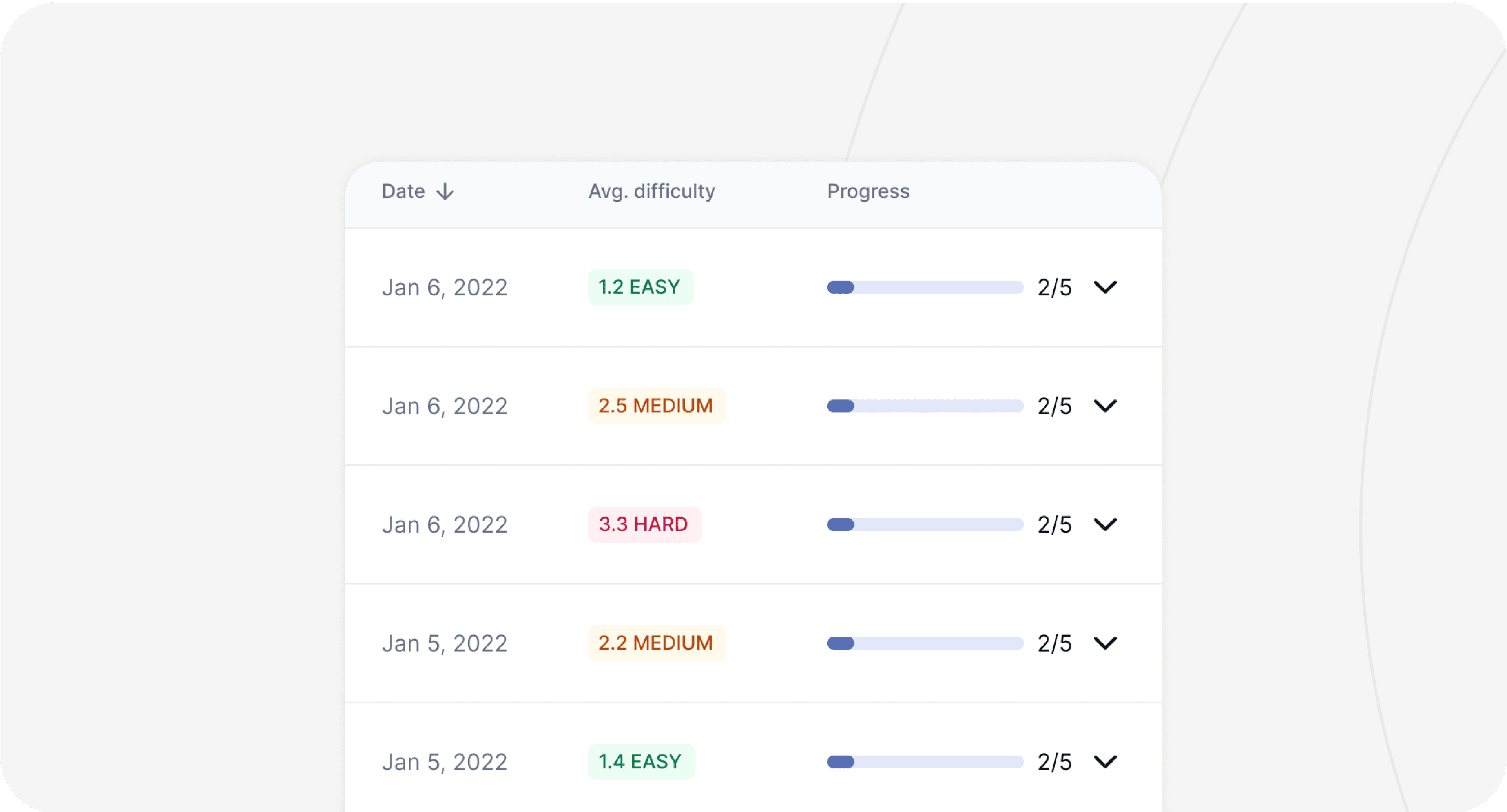Expand the 2.5 MEDIUM row details
1507x812 pixels.
[x=1106, y=406]
